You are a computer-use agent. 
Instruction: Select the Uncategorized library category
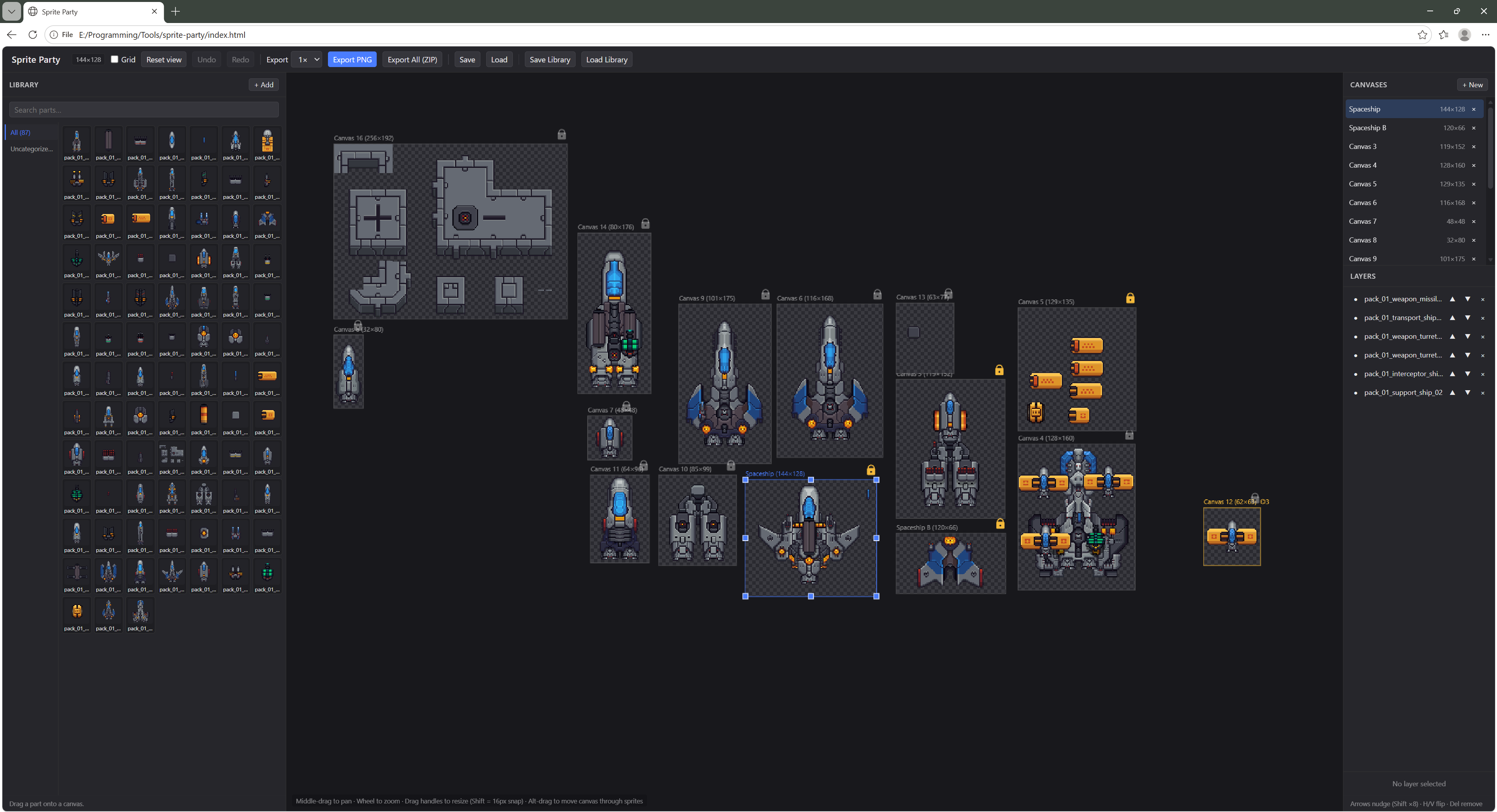31,149
